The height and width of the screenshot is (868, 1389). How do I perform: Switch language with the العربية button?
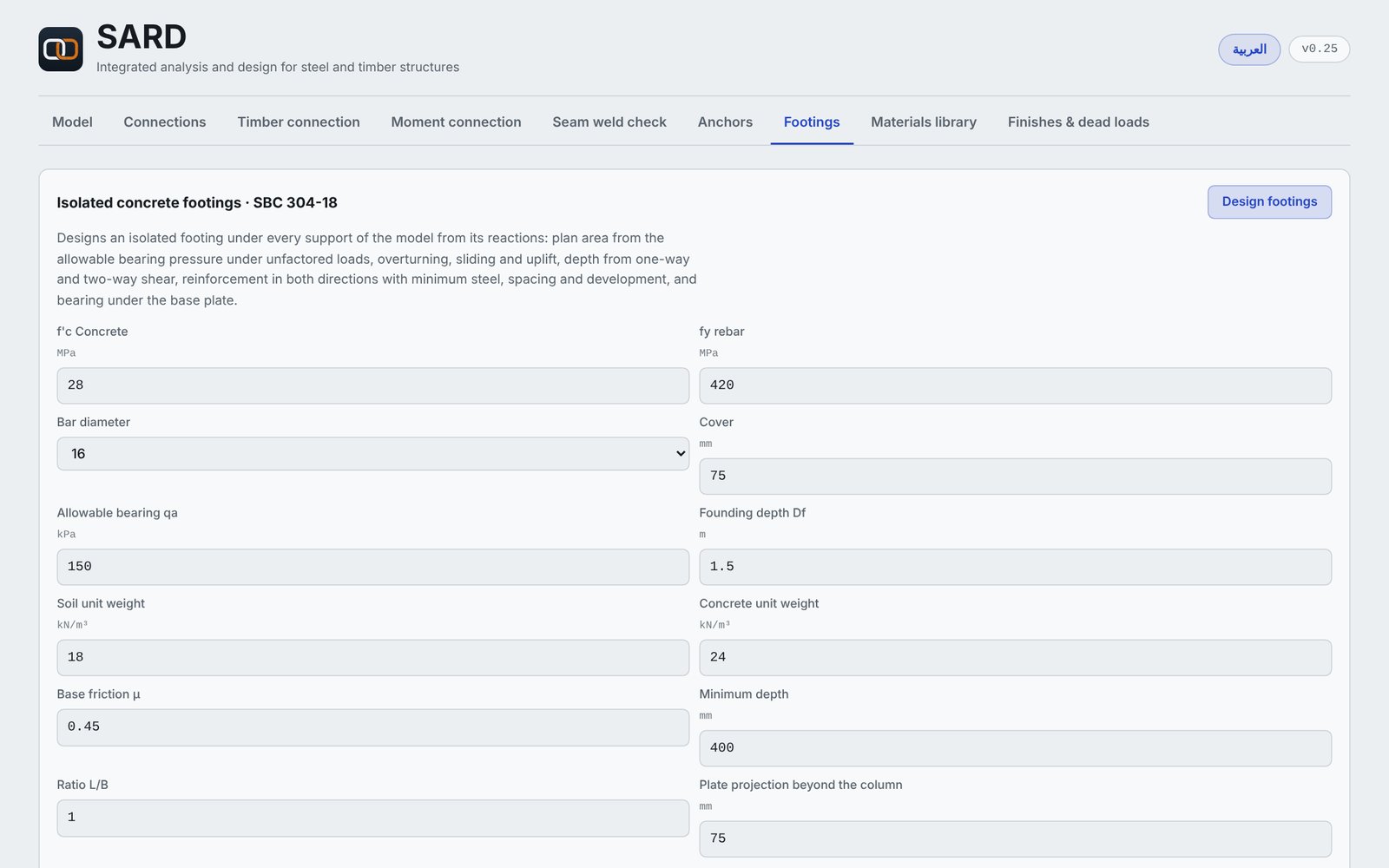1248,49
